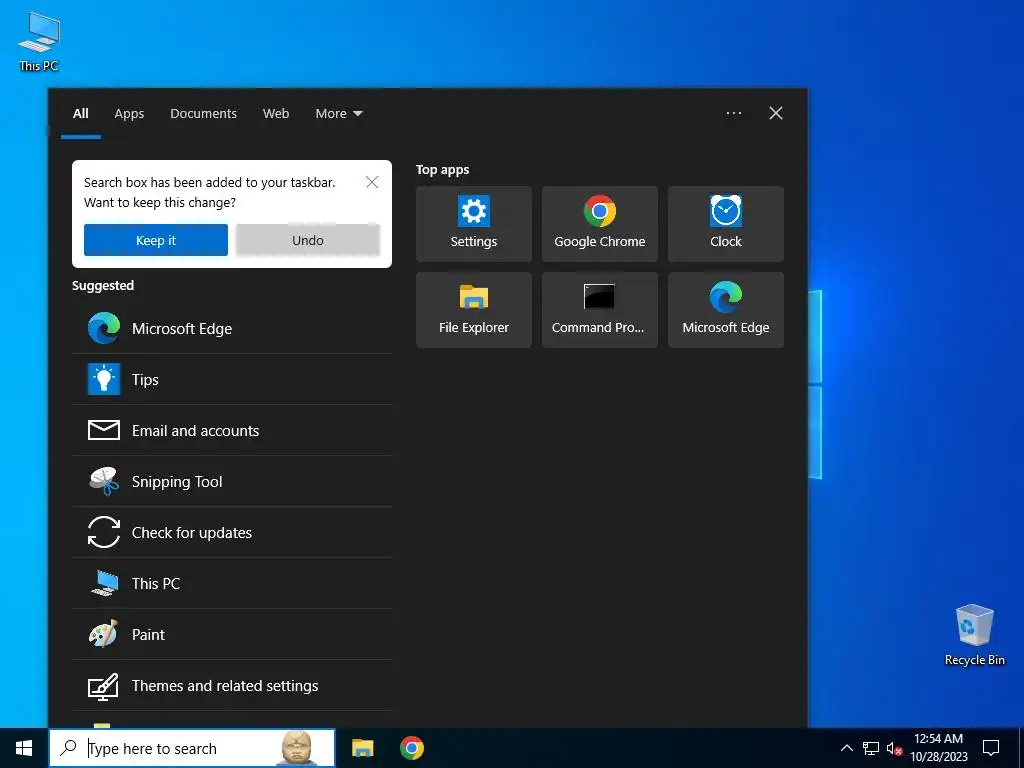Show hidden system tray icons
Screen dimensions: 1024x768
coord(846,748)
